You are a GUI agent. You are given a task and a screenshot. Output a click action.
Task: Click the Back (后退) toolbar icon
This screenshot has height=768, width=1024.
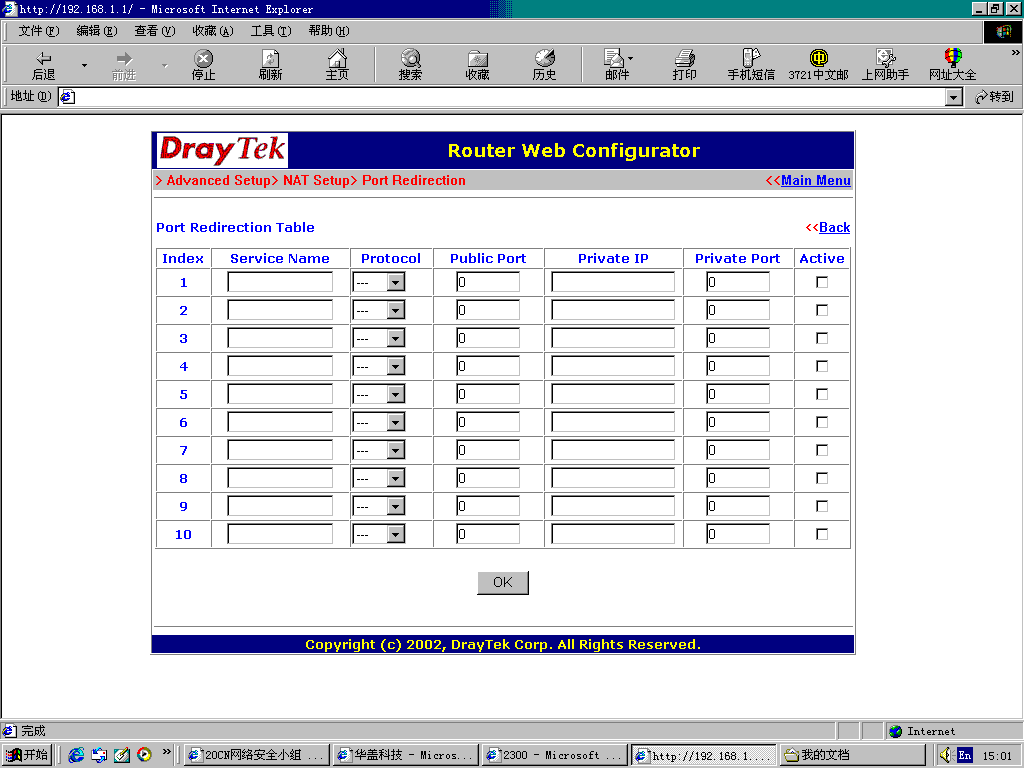(44, 65)
